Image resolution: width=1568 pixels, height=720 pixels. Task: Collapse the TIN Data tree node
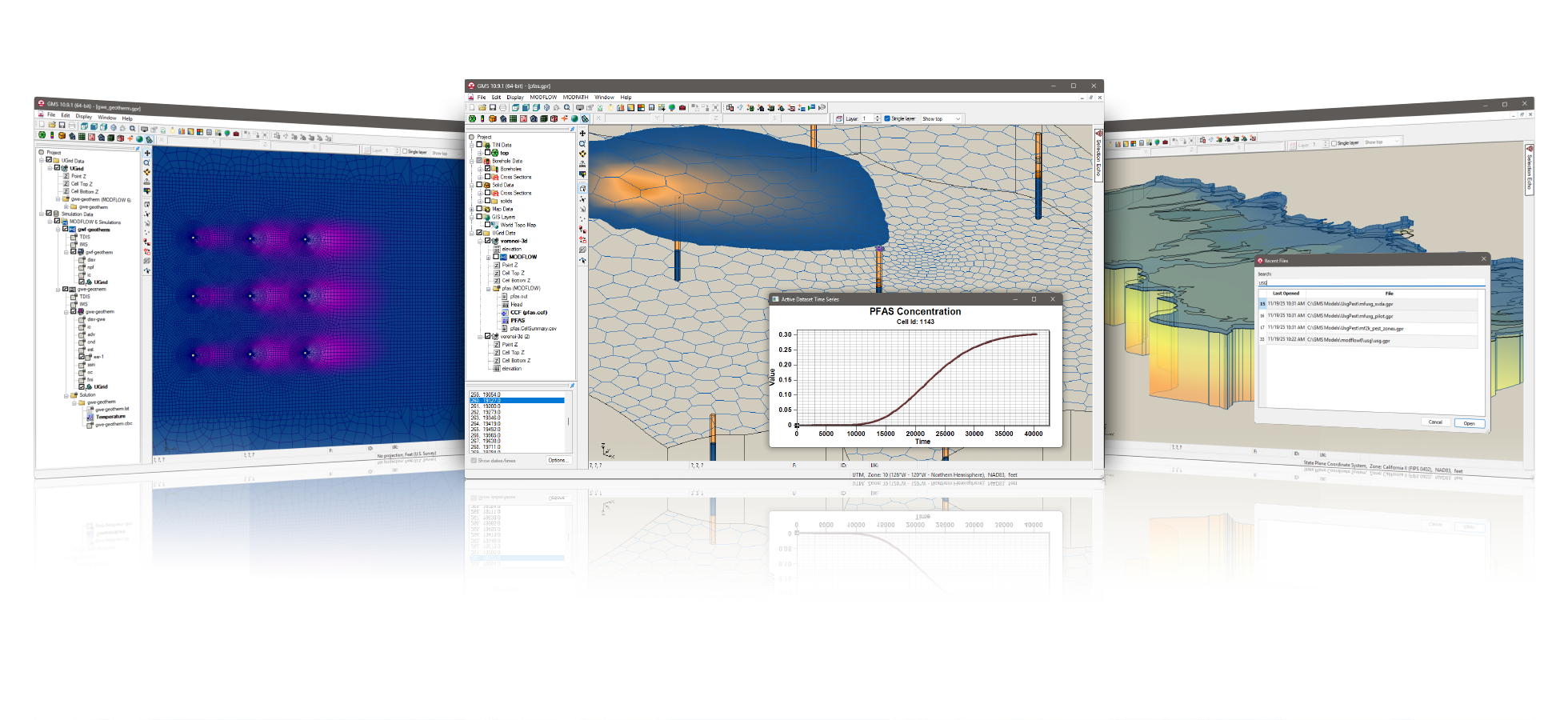[472, 145]
